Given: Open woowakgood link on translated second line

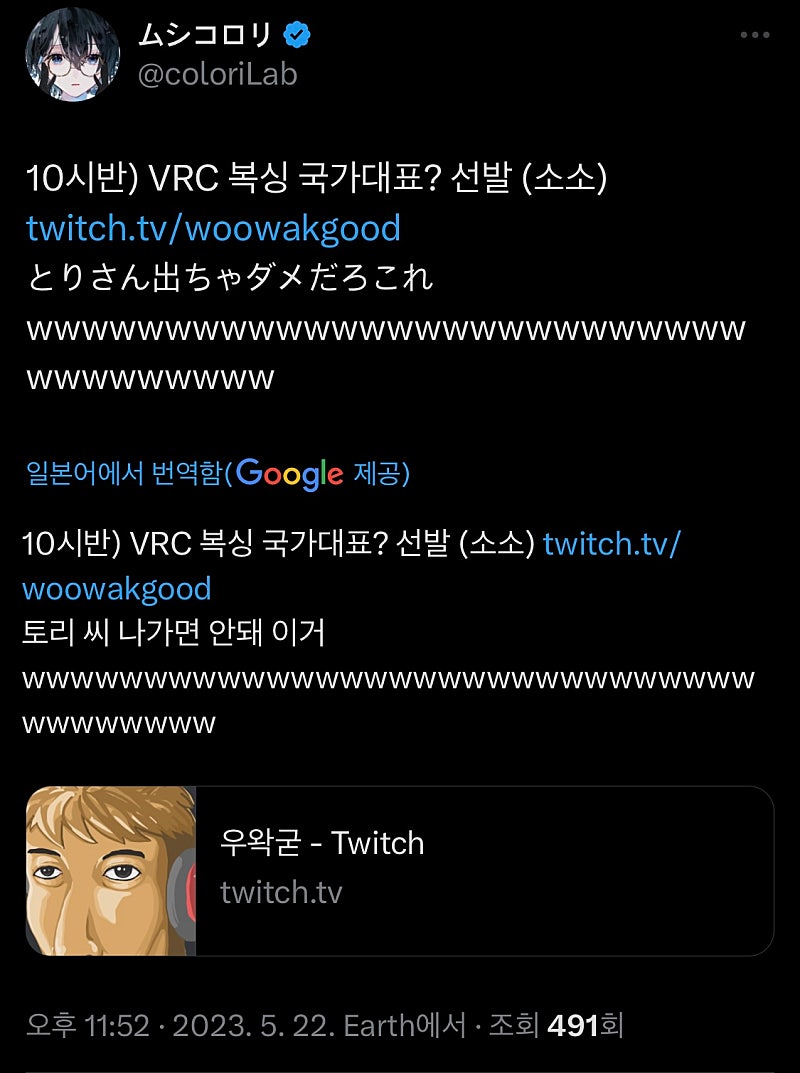Looking at the screenshot, I should [x=117, y=589].
